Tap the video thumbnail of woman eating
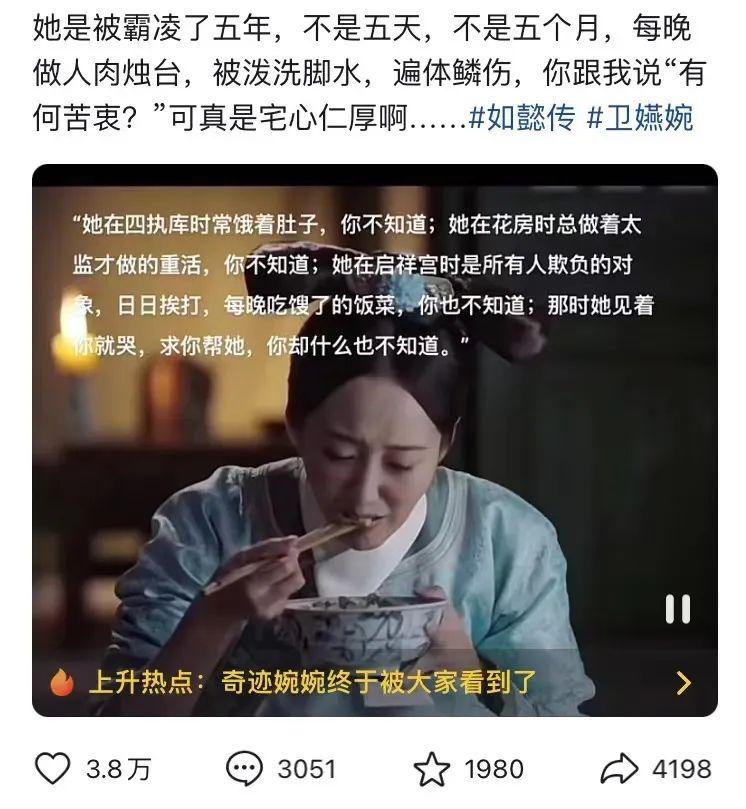746x809 pixels. point(375,440)
